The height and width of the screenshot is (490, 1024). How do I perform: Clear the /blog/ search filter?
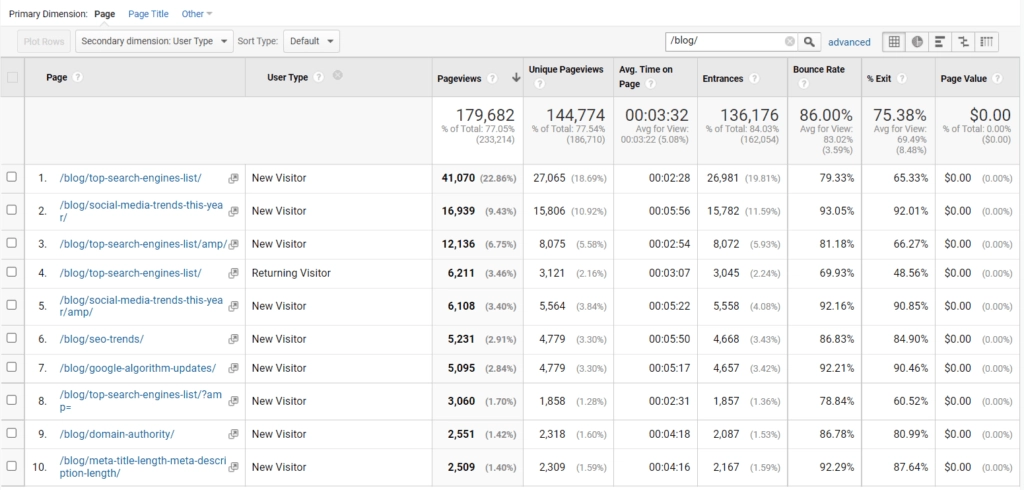point(789,42)
